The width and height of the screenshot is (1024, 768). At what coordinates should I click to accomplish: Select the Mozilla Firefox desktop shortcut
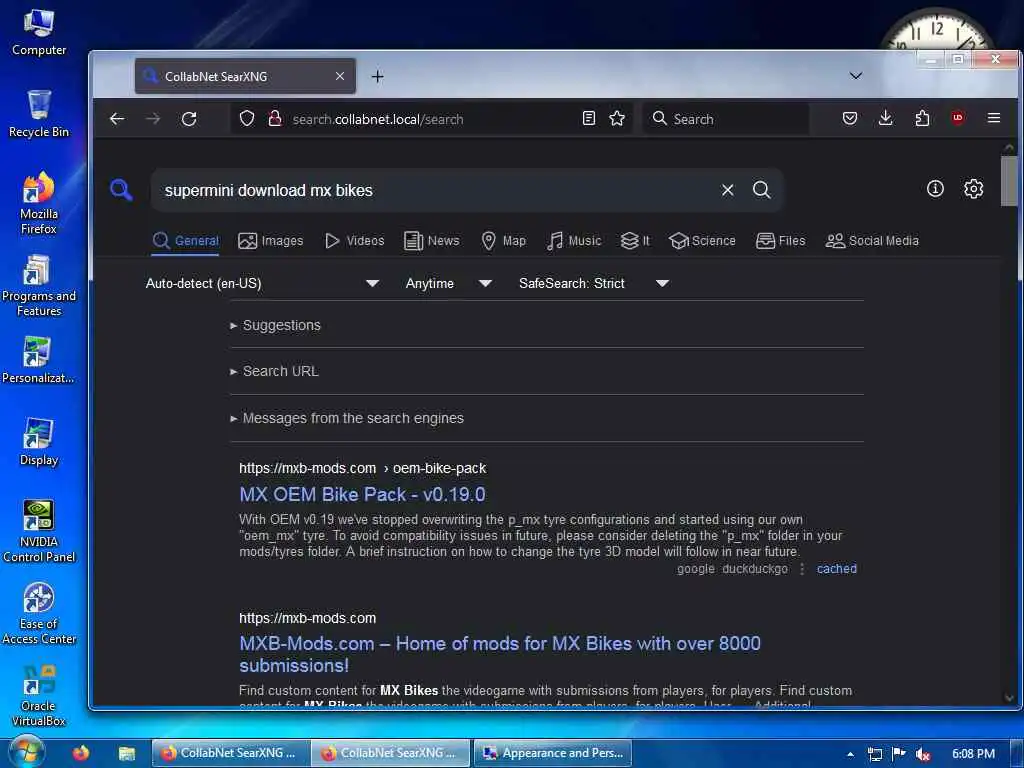(x=39, y=203)
